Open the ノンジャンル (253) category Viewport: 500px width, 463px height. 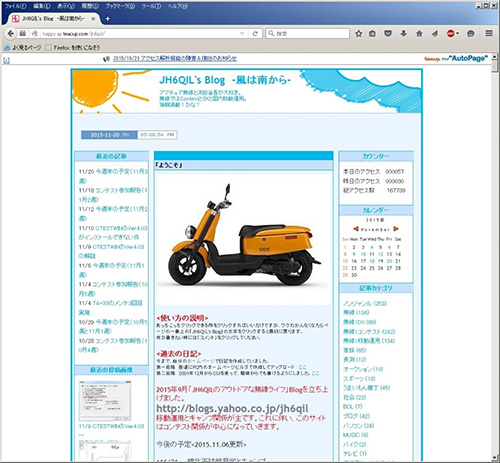coord(365,303)
